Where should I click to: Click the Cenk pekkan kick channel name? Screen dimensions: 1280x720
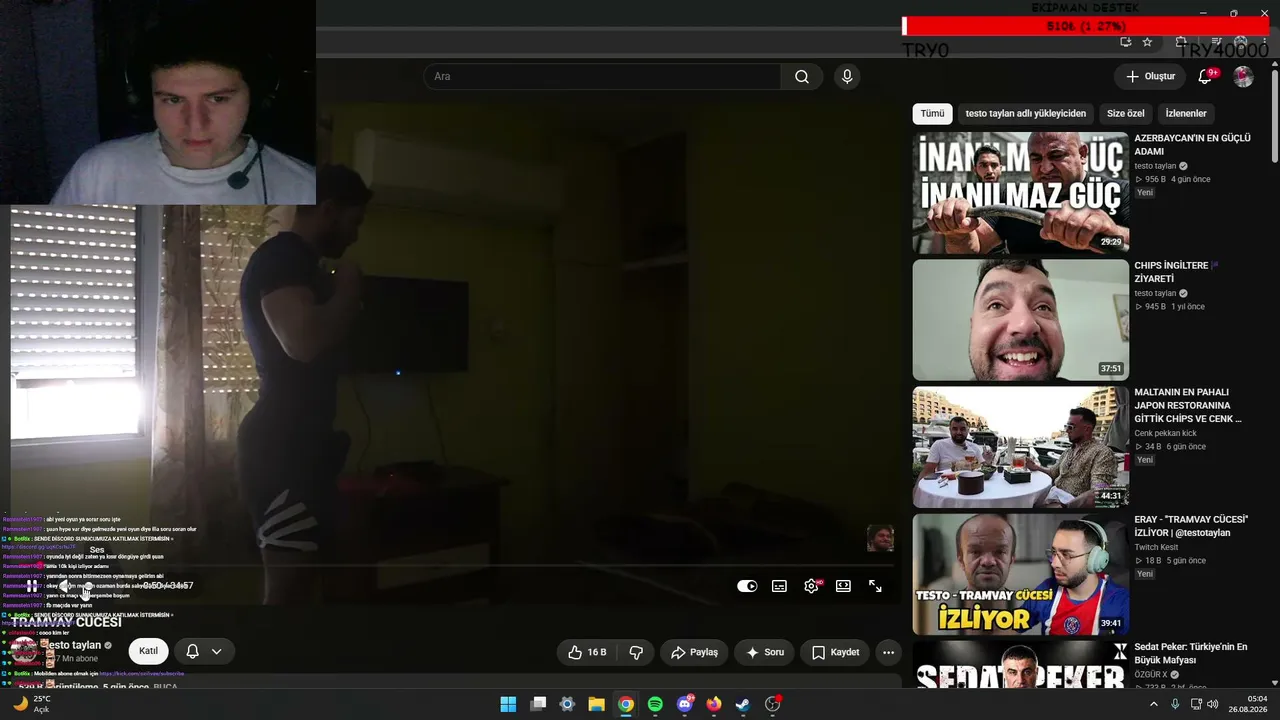pos(1165,433)
